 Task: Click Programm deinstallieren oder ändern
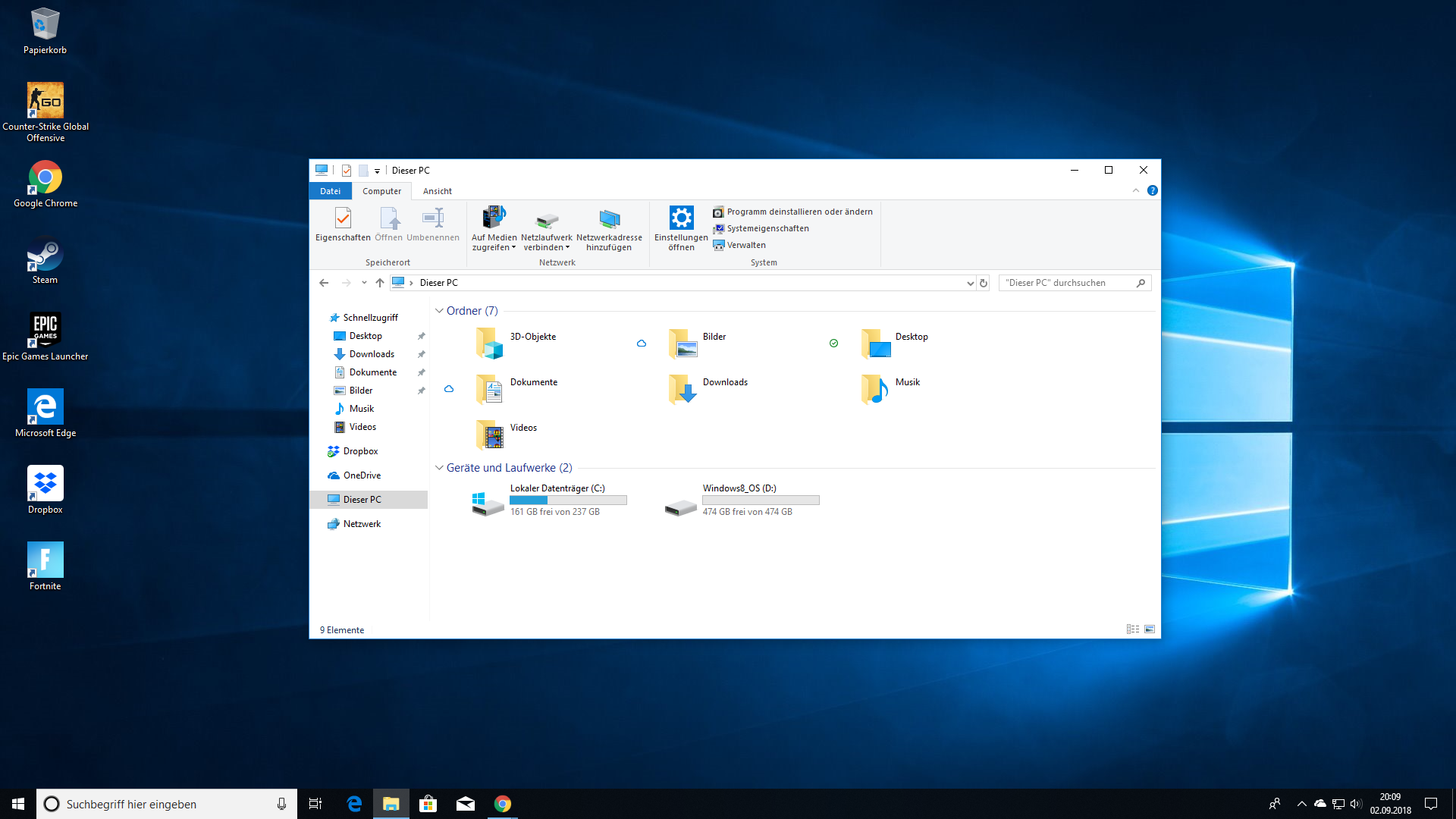tap(799, 212)
